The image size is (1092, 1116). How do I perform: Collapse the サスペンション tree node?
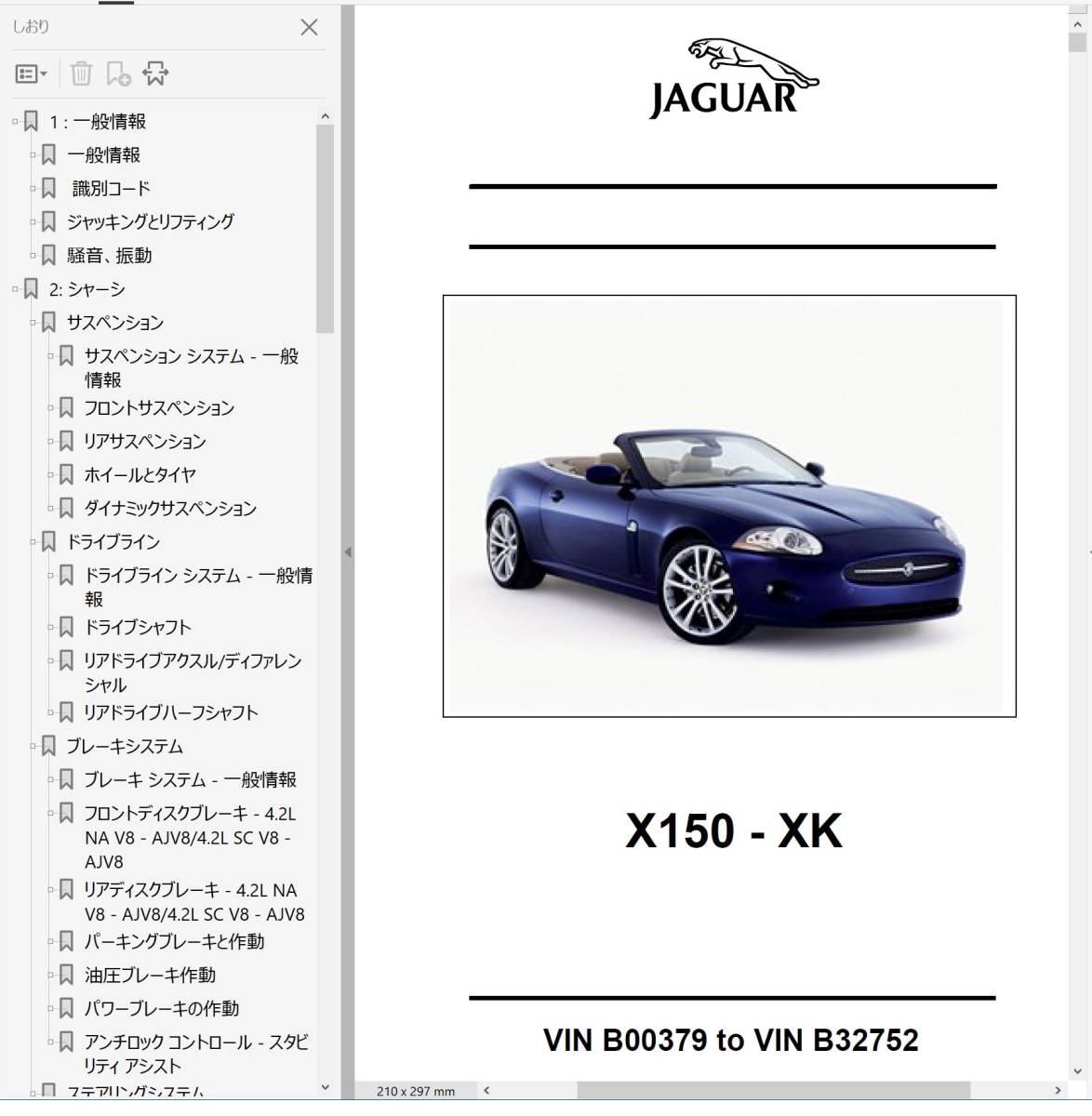33,323
